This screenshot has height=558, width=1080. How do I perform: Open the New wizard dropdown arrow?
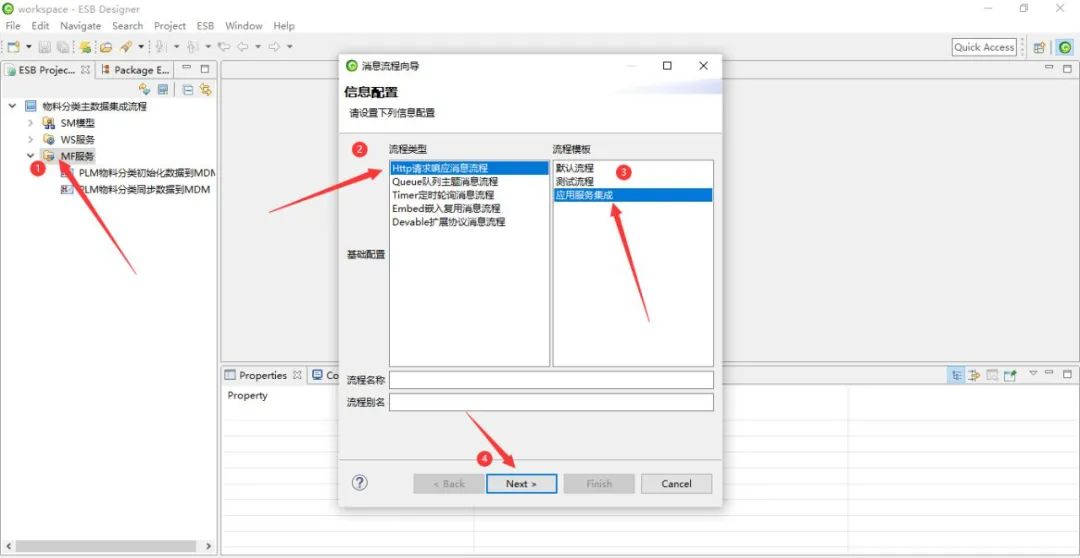29,47
